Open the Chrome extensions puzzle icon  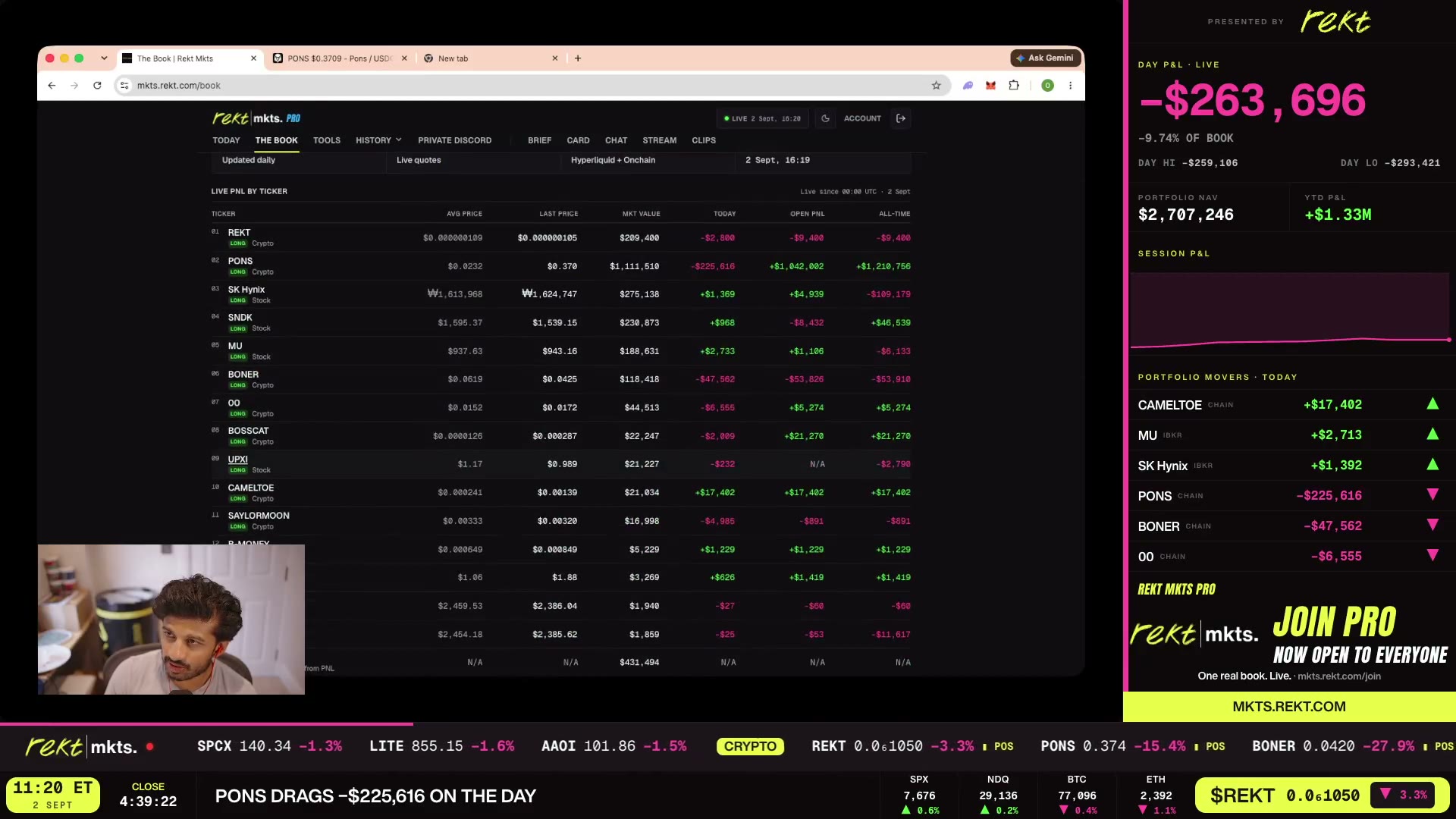(x=1014, y=86)
